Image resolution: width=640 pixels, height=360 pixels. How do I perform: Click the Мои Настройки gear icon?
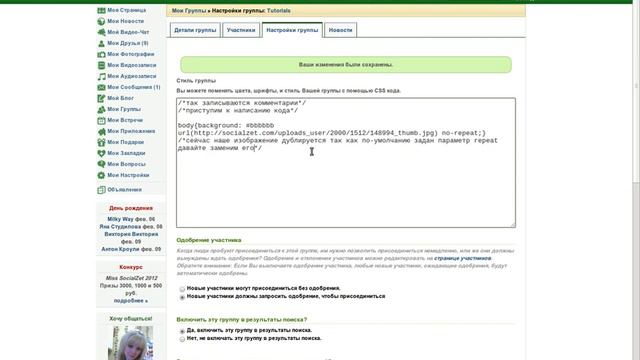pyautogui.click(x=101, y=176)
